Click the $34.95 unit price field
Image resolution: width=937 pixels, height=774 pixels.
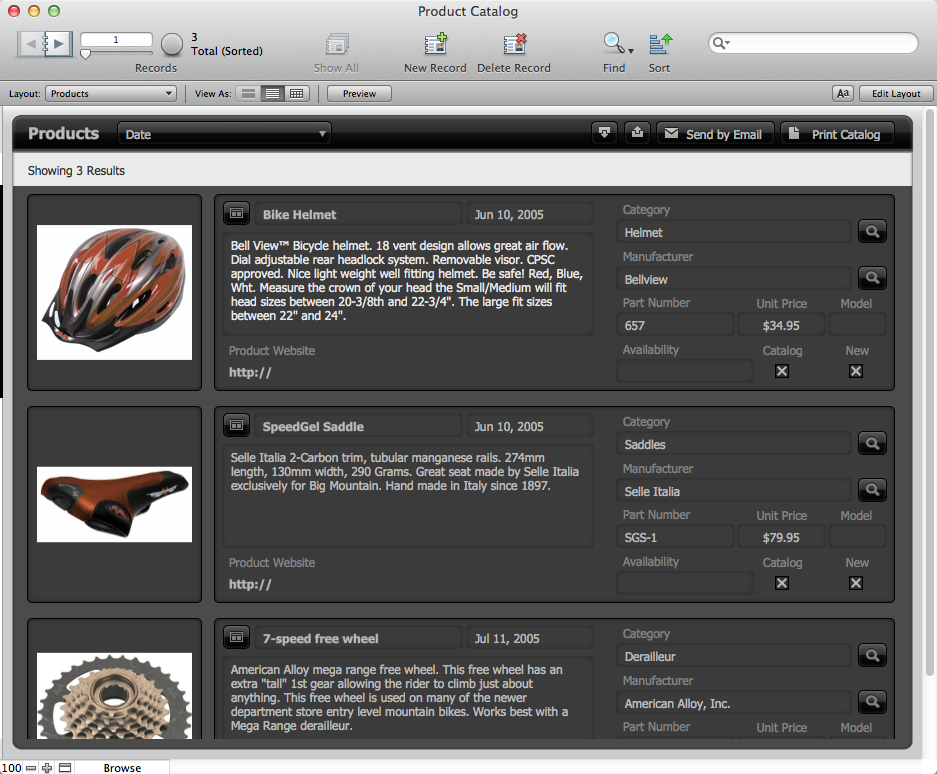781,325
